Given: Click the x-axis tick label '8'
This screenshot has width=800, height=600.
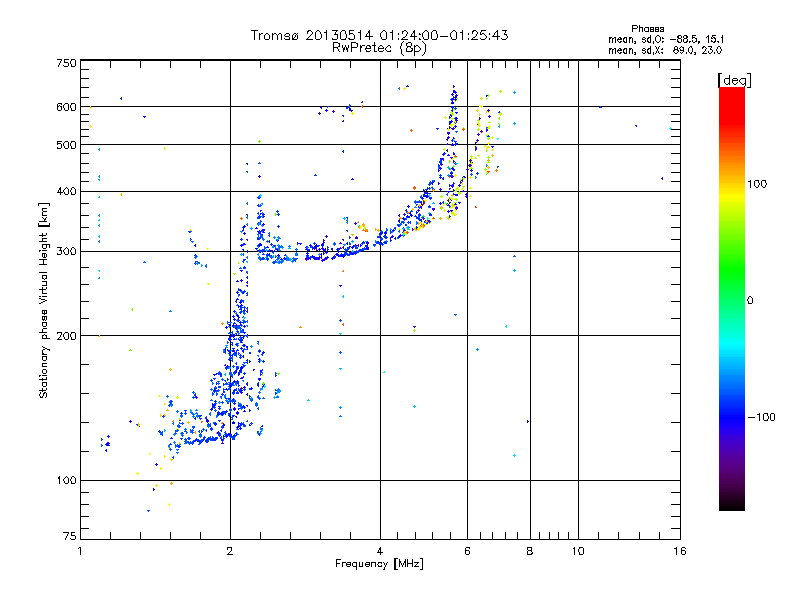Looking at the screenshot, I should click(530, 551).
